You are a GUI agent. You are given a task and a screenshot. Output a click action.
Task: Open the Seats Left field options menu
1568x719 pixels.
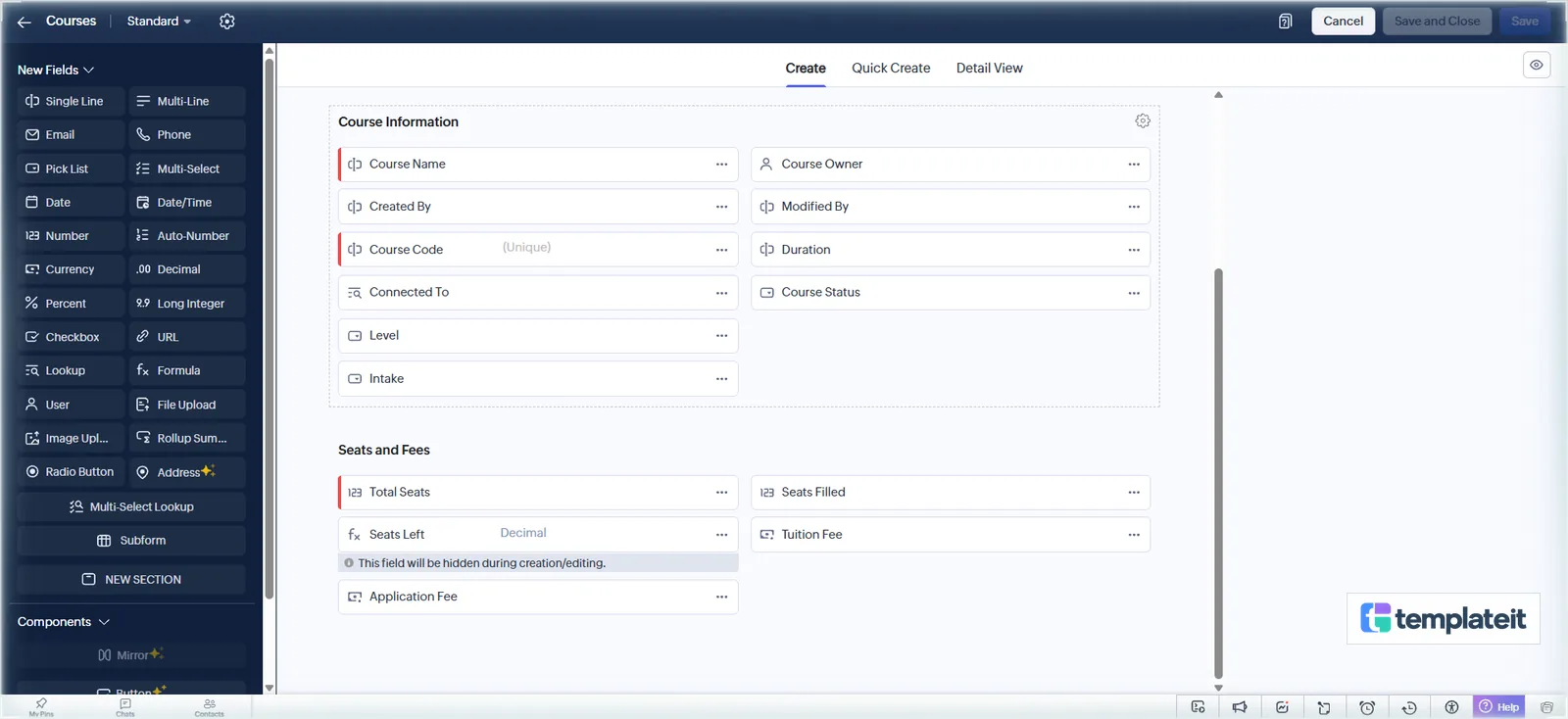pyautogui.click(x=721, y=535)
